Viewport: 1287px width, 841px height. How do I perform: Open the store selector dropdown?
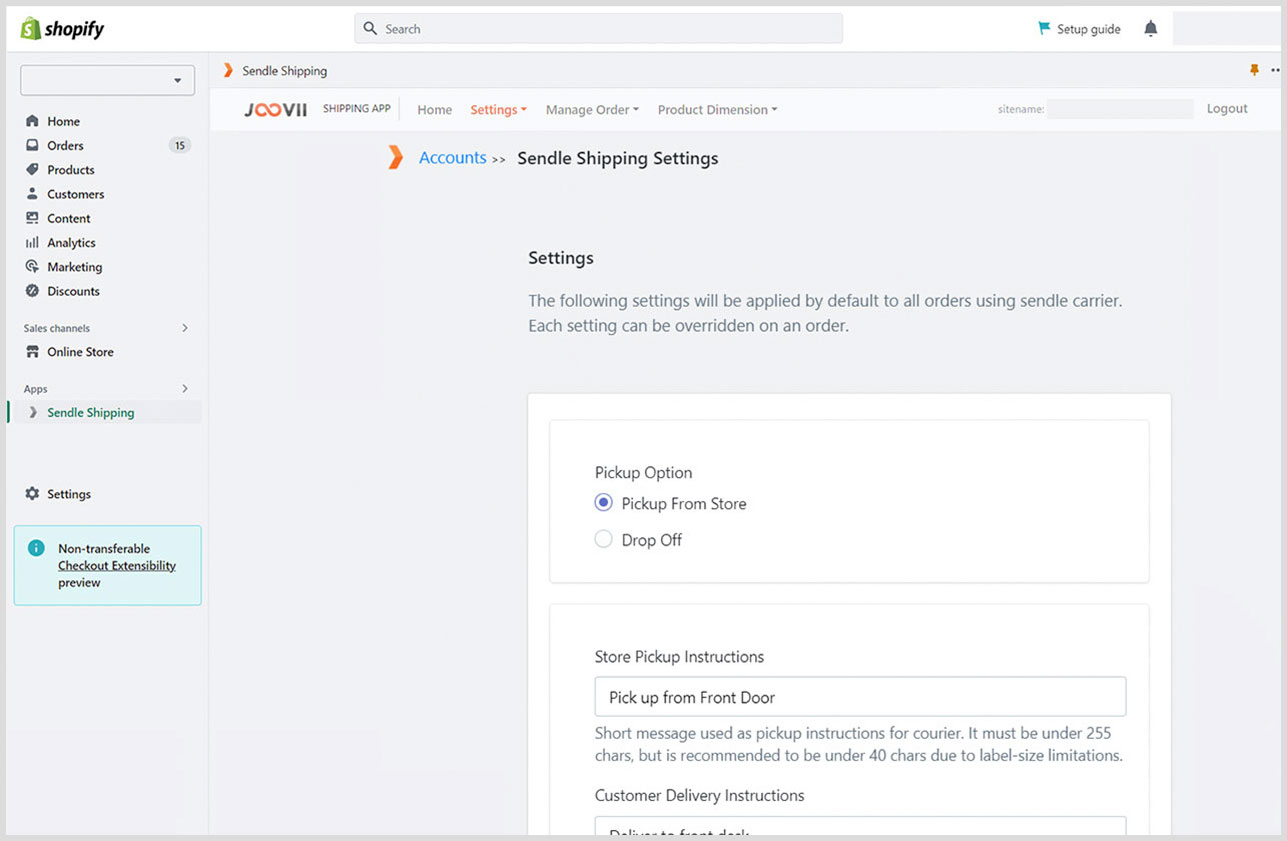click(x=107, y=80)
